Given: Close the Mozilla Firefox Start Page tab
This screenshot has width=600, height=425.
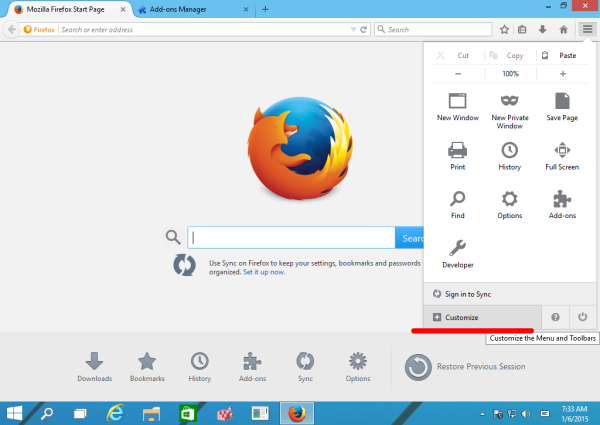Looking at the screenshot, I should coord(123,9).
